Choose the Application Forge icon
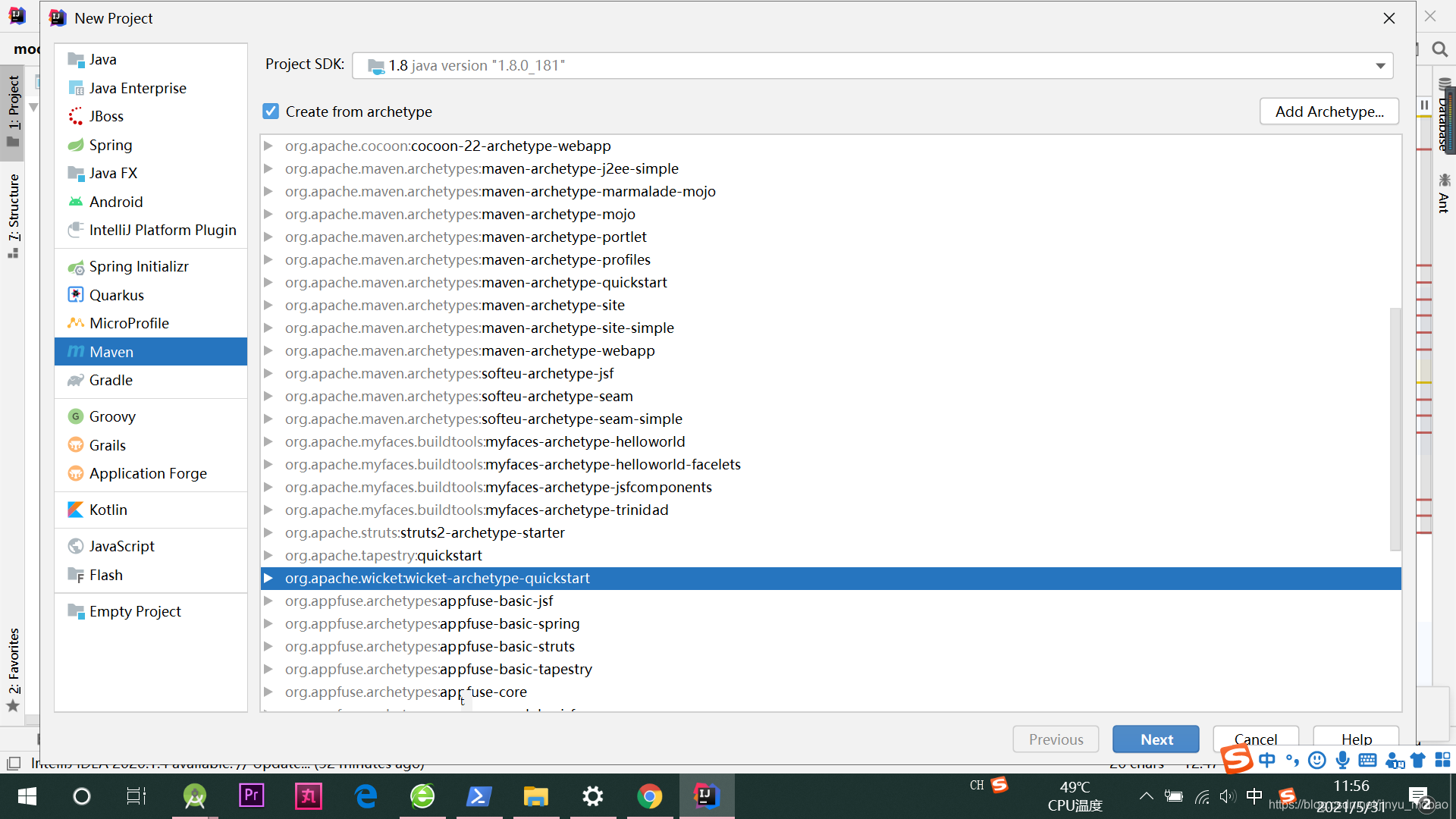 tap(76, 473)
